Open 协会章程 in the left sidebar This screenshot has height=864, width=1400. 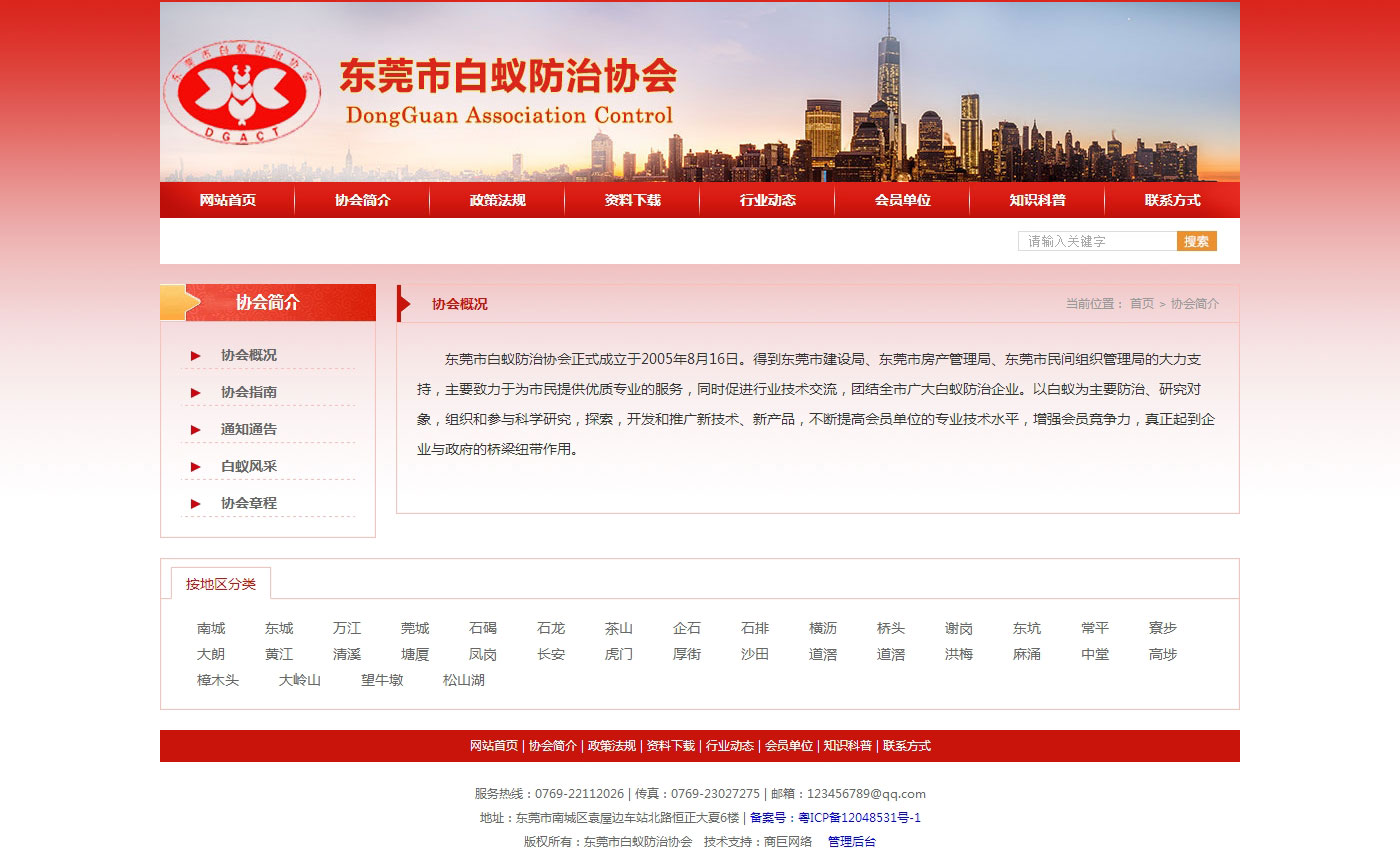[249, 504]
